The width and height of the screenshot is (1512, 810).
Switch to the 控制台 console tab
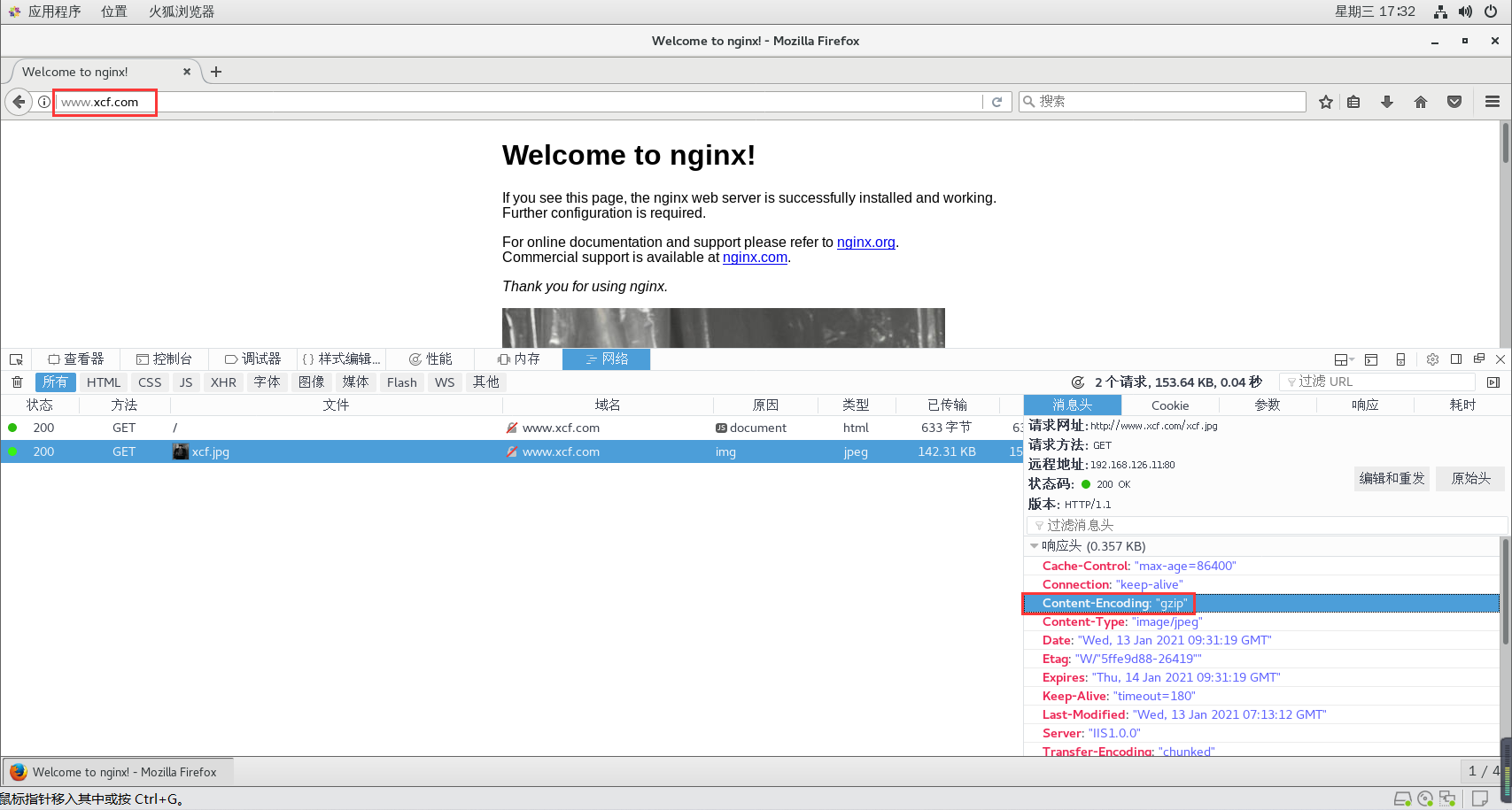tap(164, 359)
